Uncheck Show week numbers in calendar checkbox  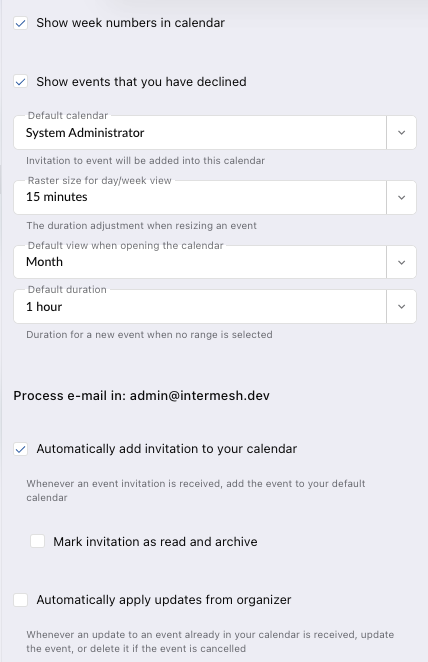click(21, 23)
